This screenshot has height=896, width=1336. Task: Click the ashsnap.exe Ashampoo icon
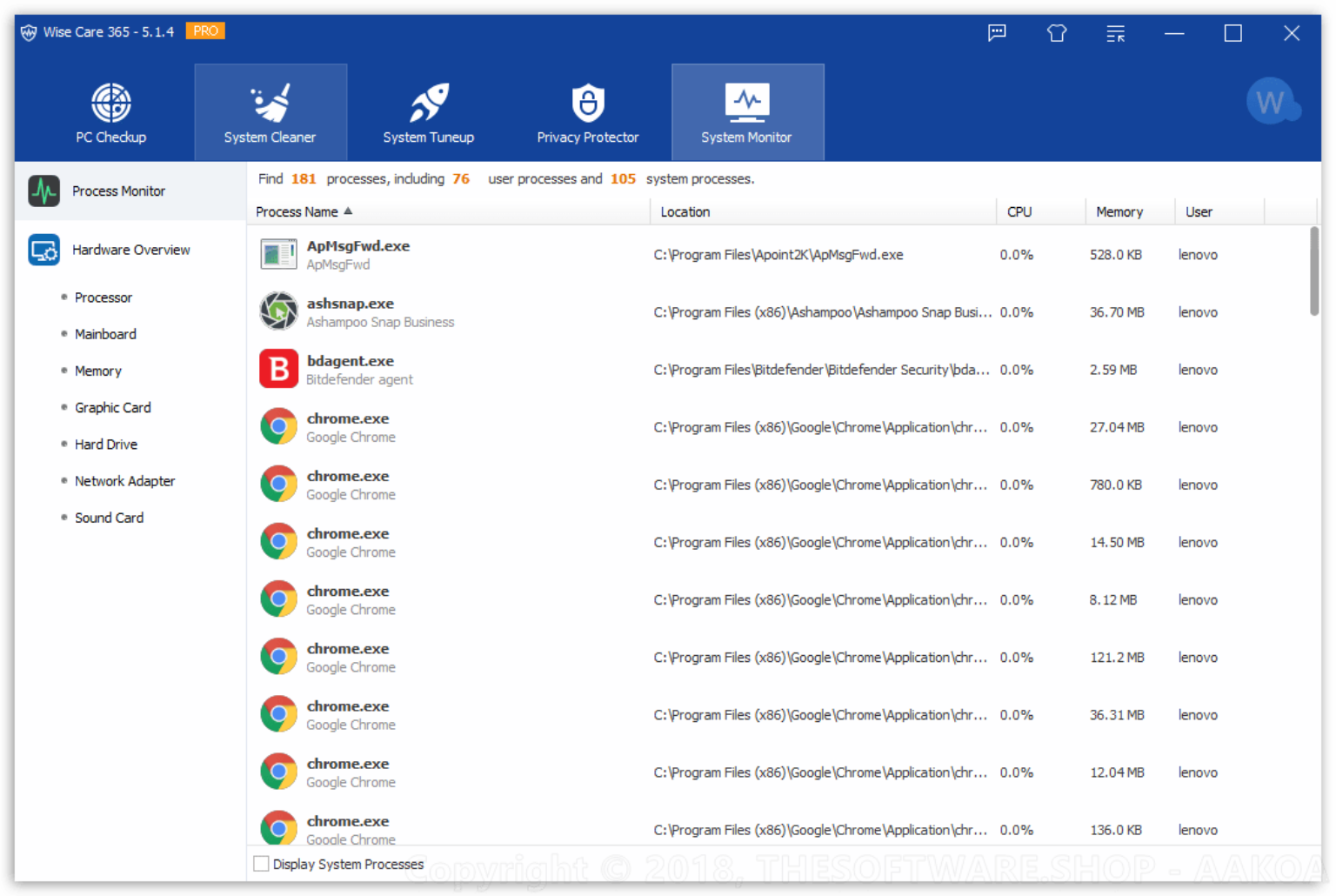[x=278, y=311]
